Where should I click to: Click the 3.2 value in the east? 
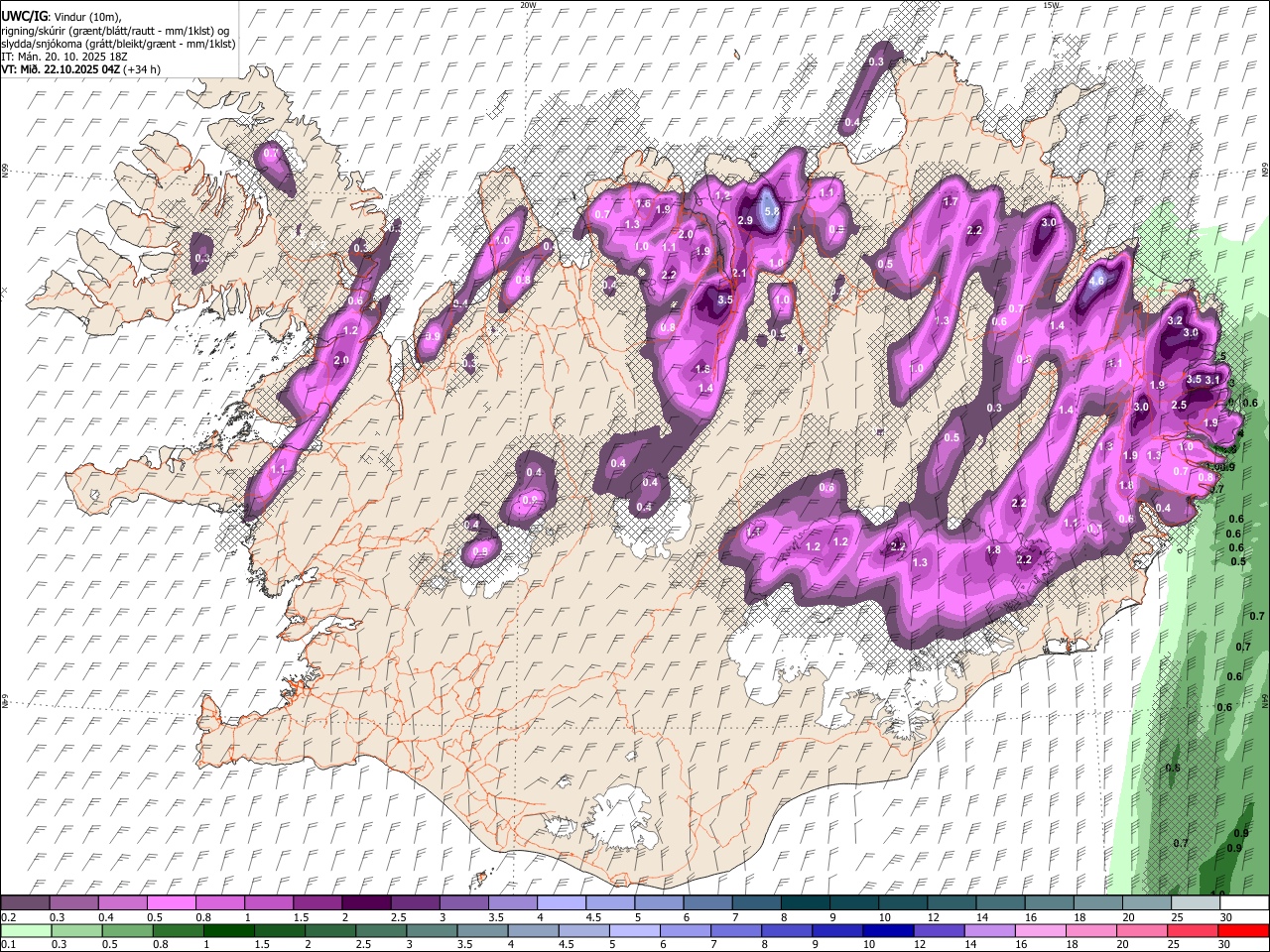click(x=1175, y=320)
